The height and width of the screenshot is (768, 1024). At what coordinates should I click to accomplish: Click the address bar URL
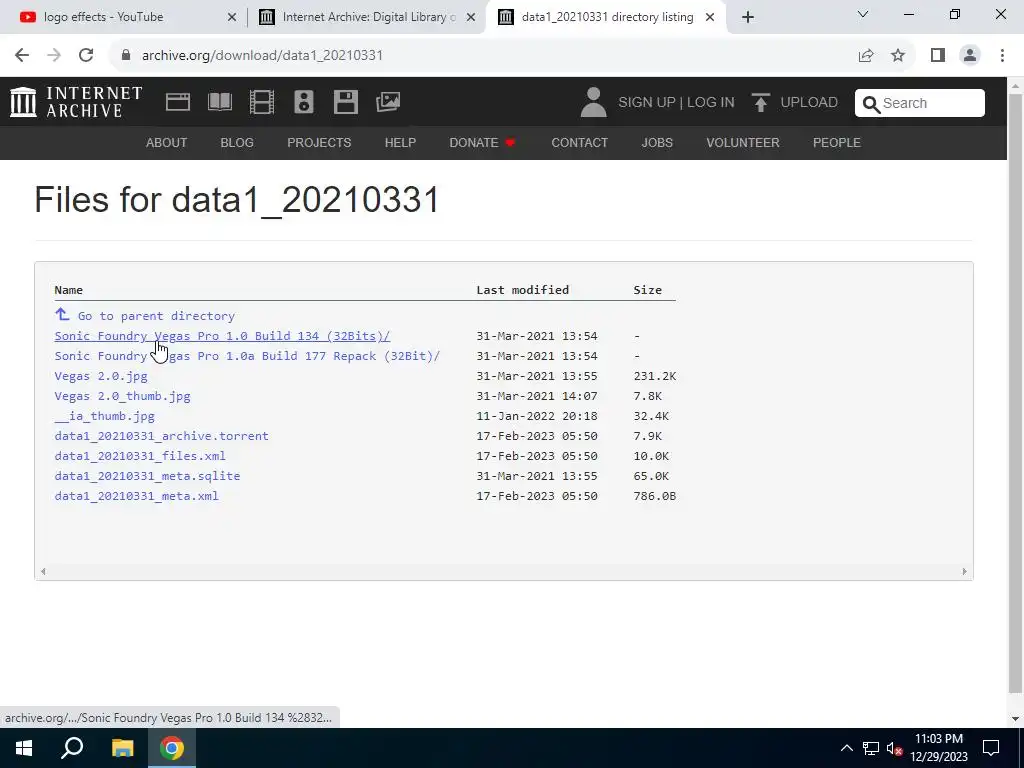(262, 56)
